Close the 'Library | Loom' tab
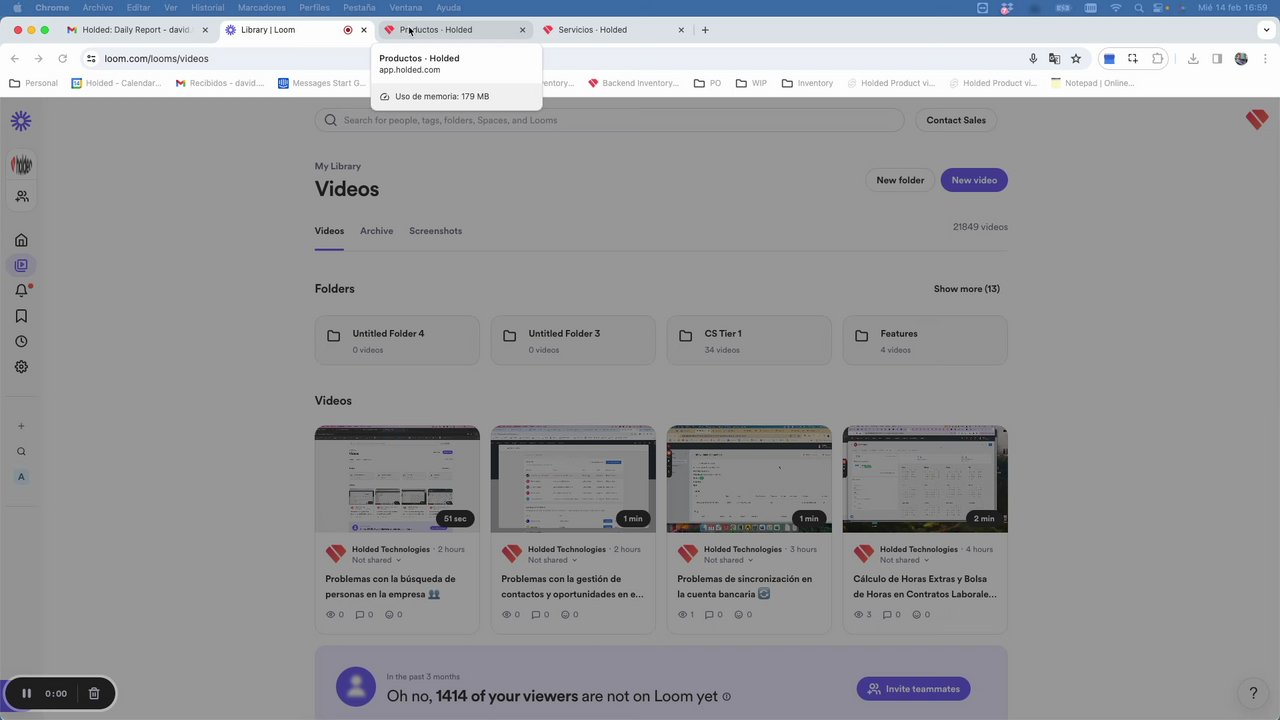The height and width of the screenshot is (720, 1280). 364,30
